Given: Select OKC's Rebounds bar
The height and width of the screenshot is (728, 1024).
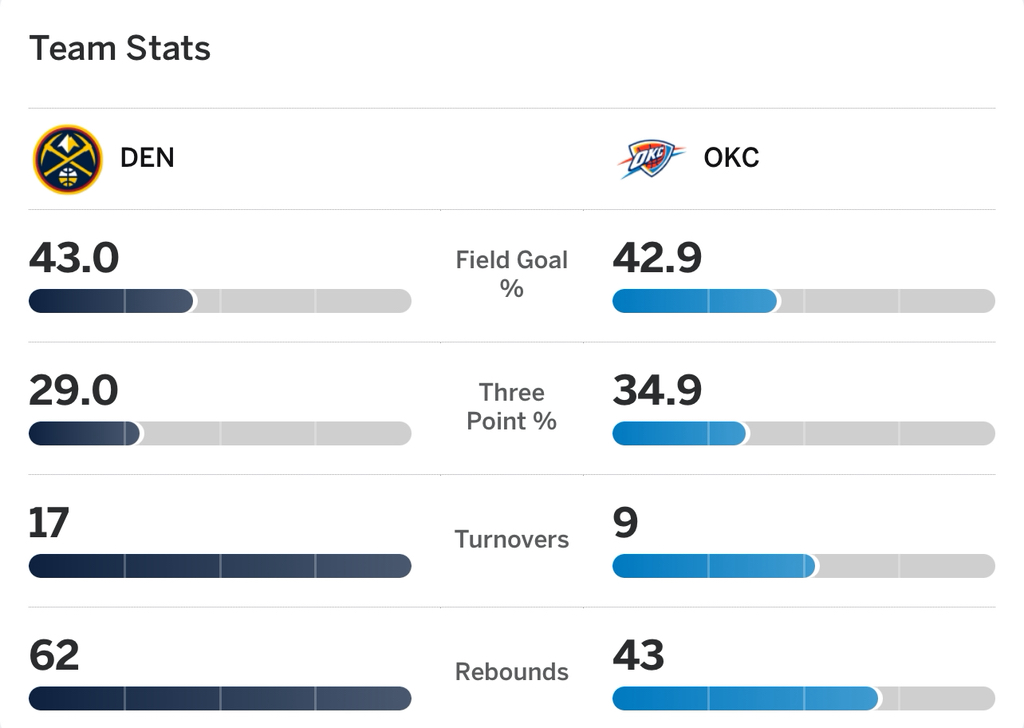Looking at the screenshot, I should tap(803, 698).
